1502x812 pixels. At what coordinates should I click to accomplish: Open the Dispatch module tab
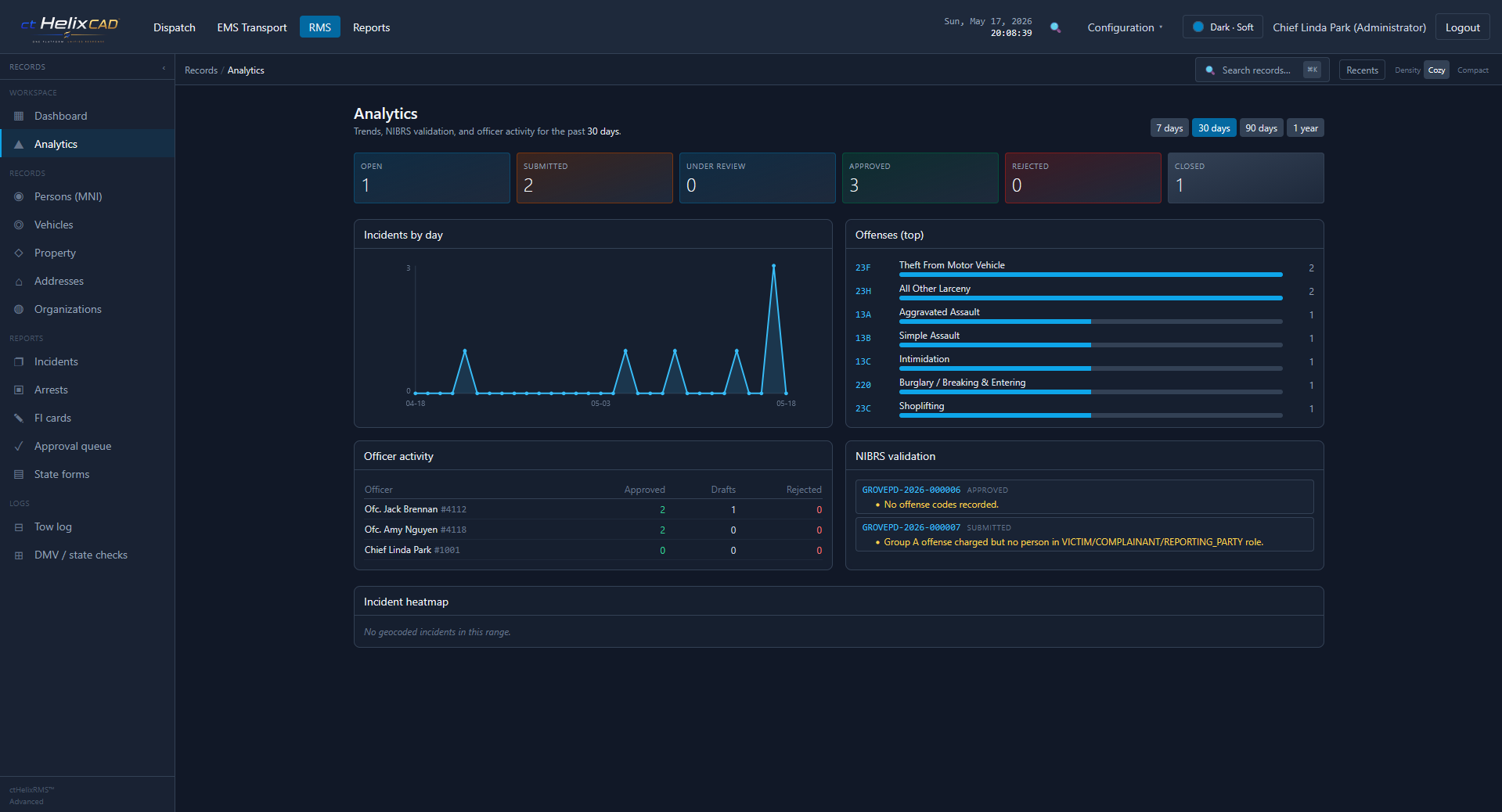(175, 27)
